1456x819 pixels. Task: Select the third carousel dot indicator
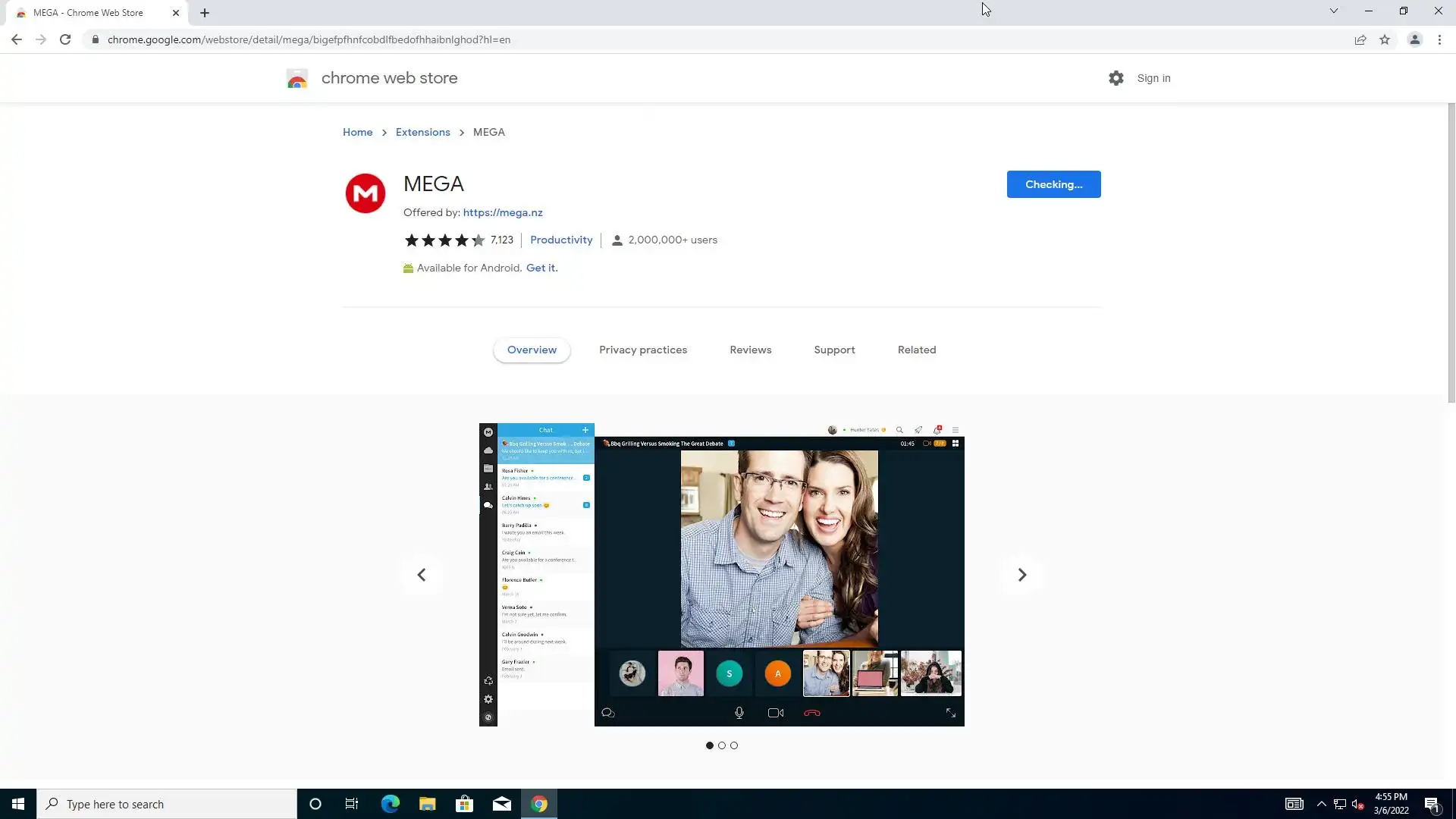pyautogui.click(x=734, y=745)
